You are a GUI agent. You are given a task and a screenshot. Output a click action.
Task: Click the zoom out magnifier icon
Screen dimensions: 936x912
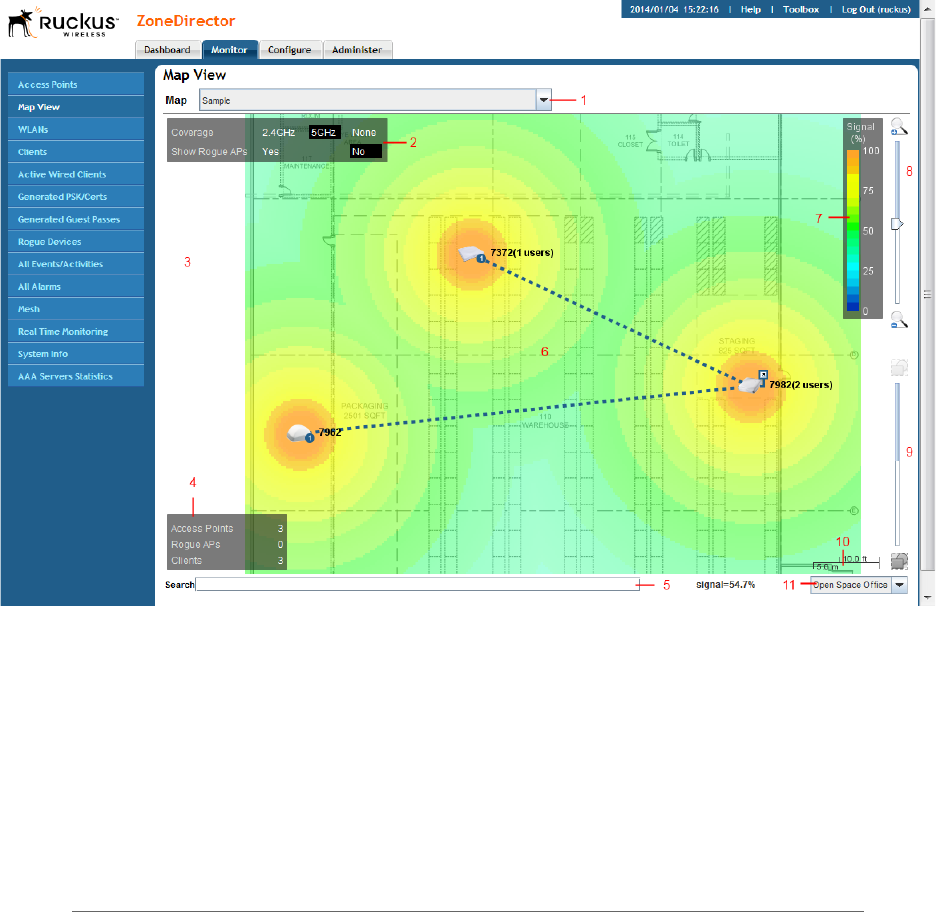[899, 320]
